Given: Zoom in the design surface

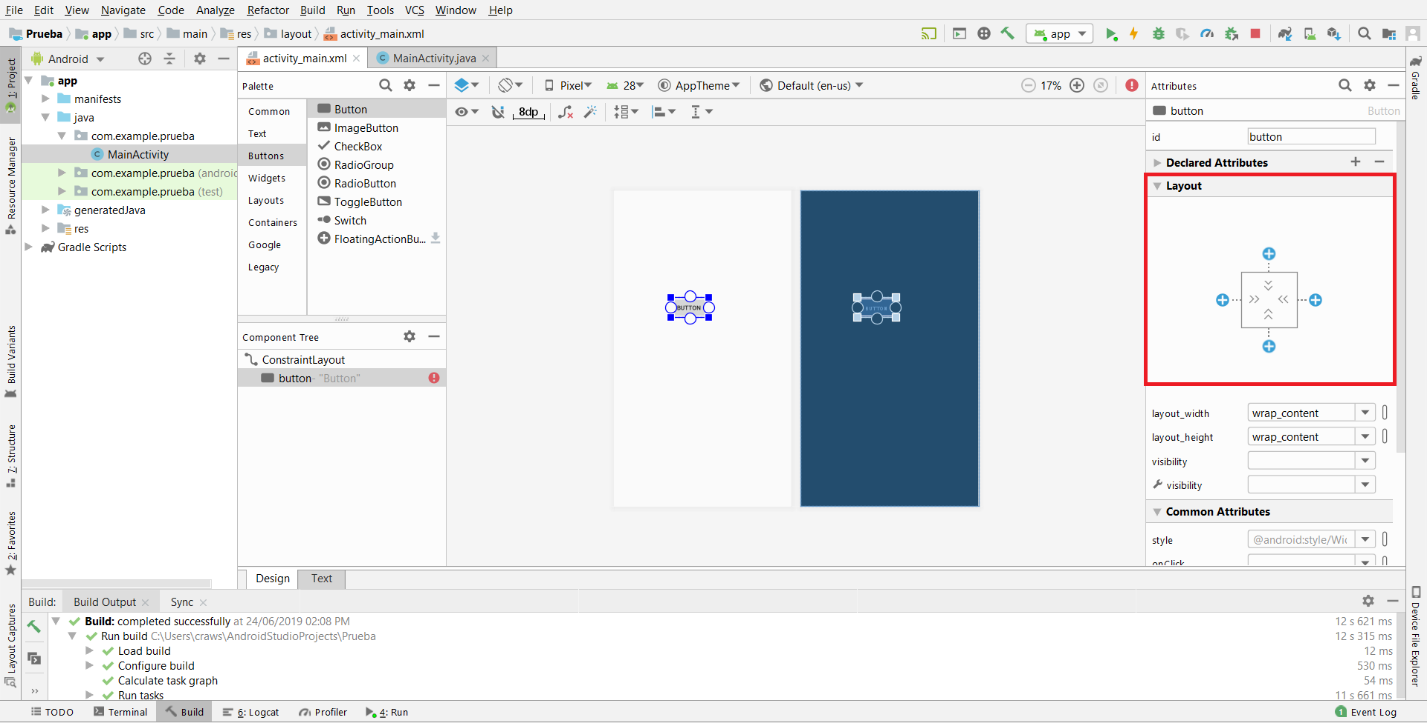Looking at the screenshot, I should [x=1077, y=85].
